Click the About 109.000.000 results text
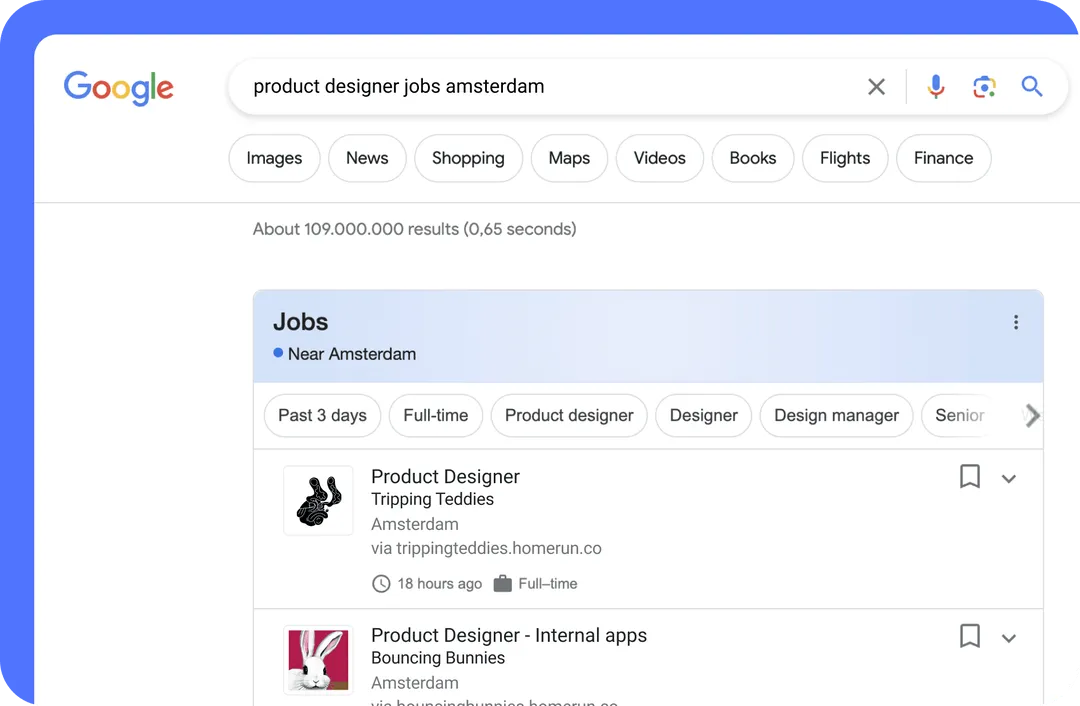The width and height of the screenshot is (1080, 706). click(x=415, y=229)
